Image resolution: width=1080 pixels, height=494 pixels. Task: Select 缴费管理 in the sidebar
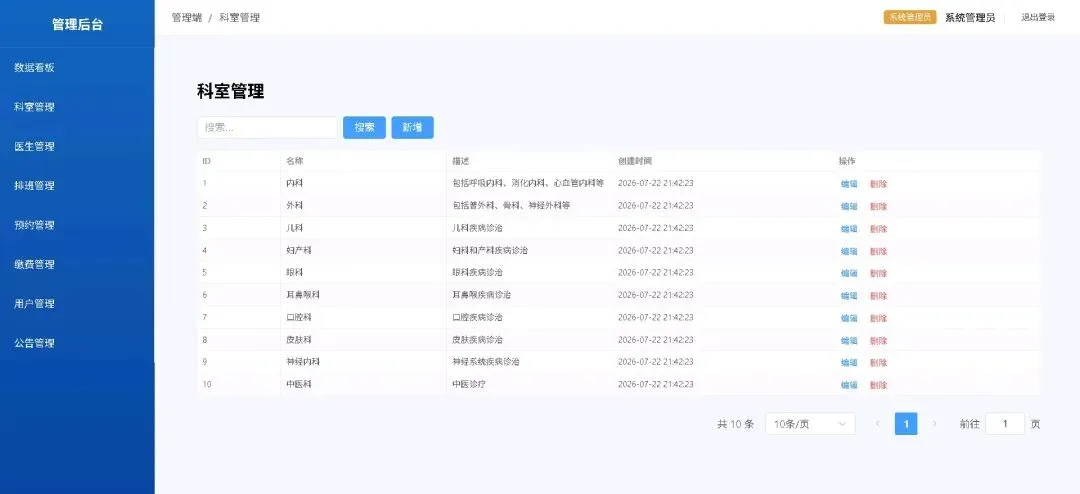34,264
